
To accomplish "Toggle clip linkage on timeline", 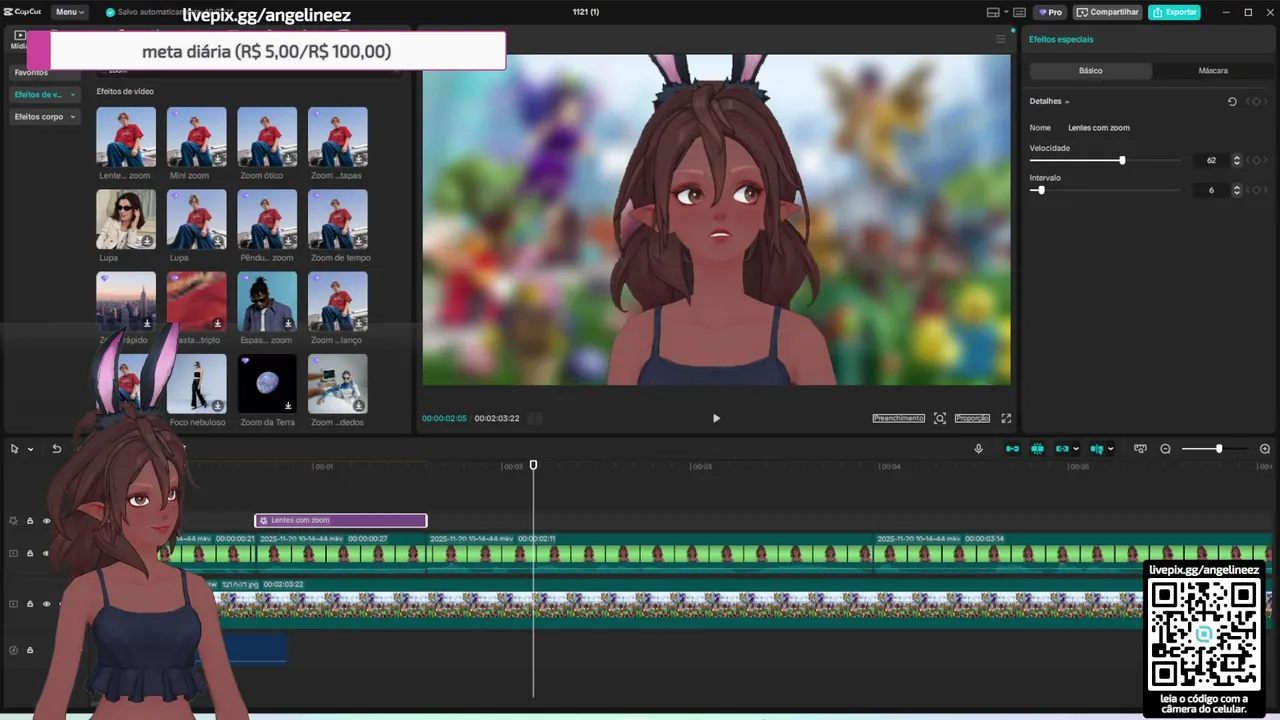I will point(1062,449).
